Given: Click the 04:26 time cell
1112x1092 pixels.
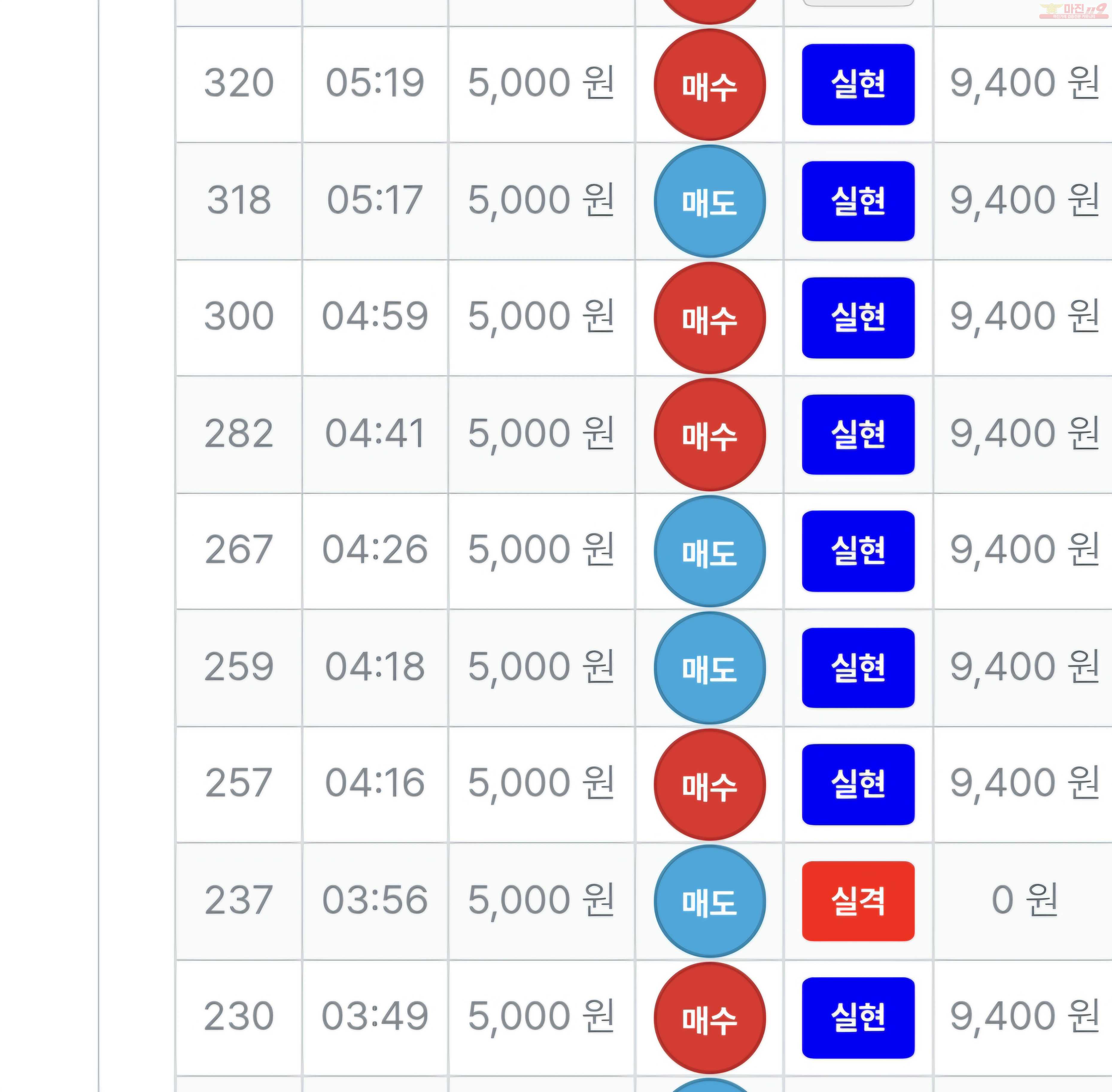Looking at the screenshot, I should [x=375, y=550].
